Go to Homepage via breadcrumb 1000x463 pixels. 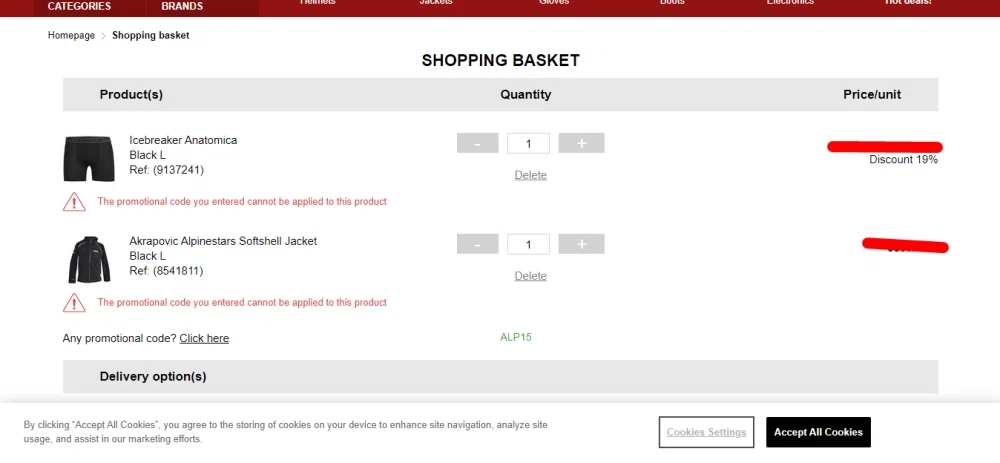pos(71,36)
